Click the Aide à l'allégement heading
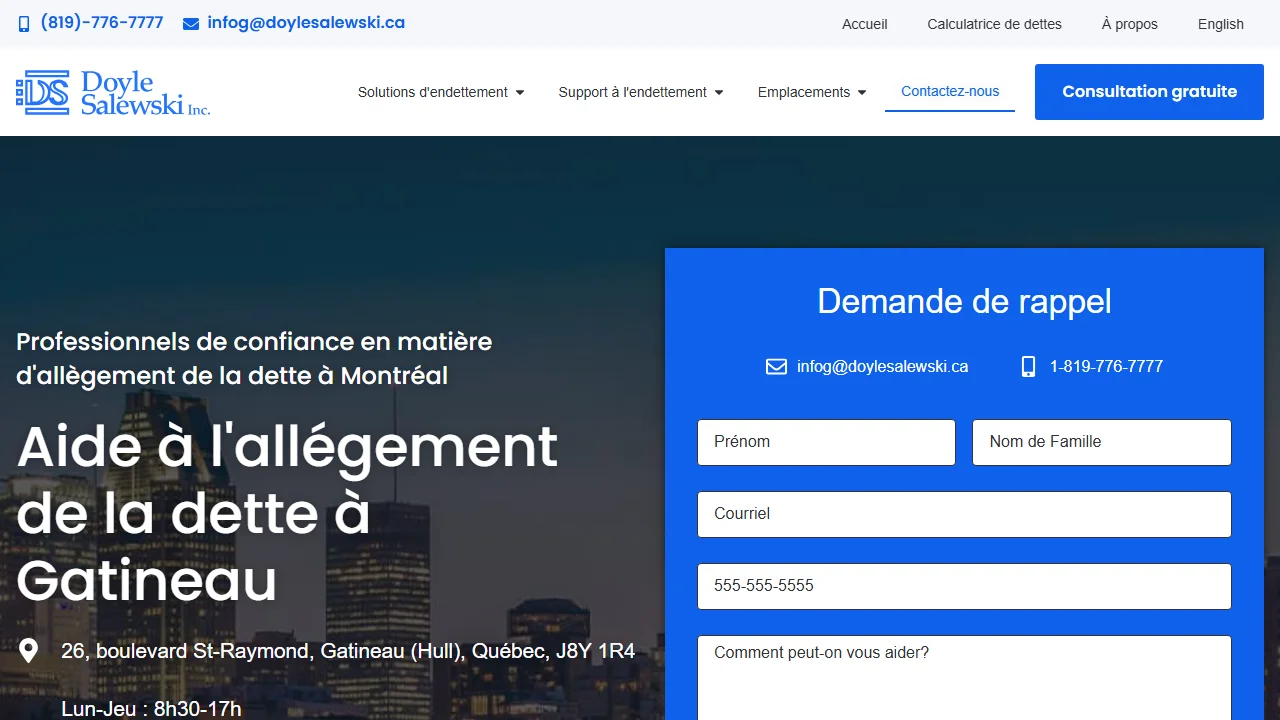The width and height of the screenshot is (1280, 720). point(287,513)
